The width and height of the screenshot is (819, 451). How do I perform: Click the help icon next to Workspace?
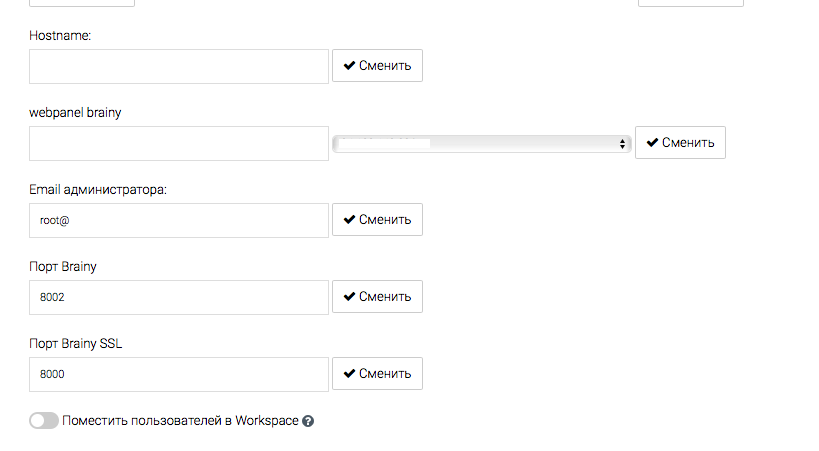point(308,421)
